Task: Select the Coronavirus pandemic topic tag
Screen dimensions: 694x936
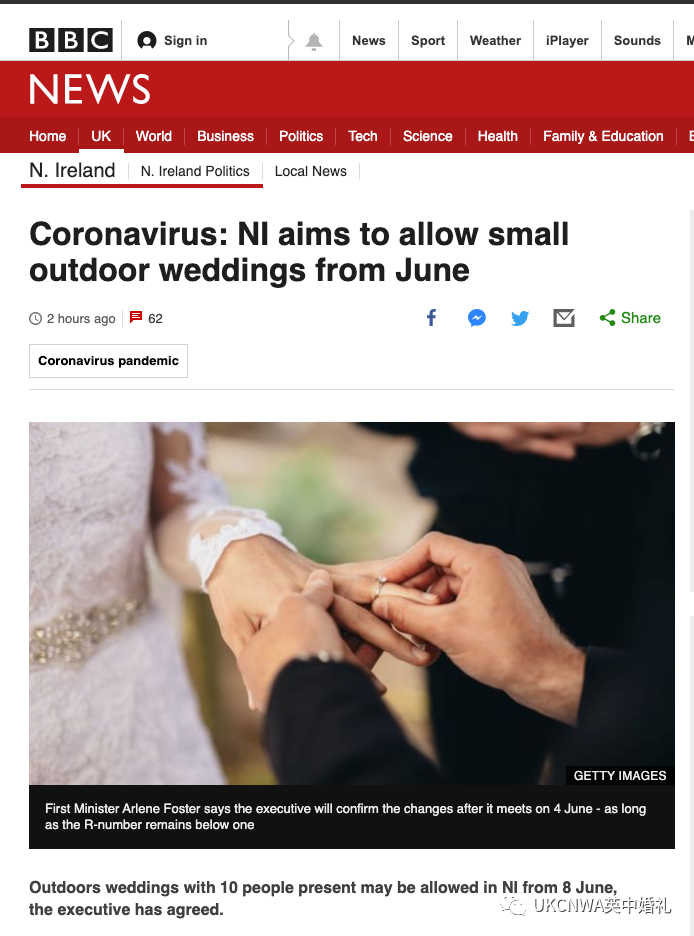Action: click(108, 361)
